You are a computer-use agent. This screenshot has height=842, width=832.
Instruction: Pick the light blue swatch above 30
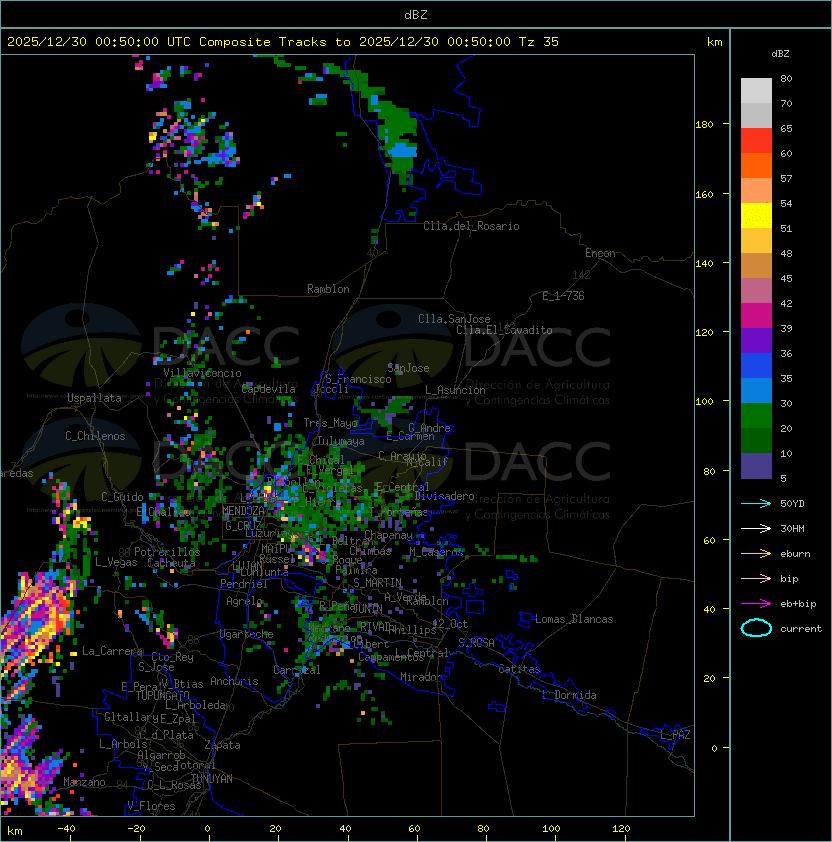click(x=756, y=390)
